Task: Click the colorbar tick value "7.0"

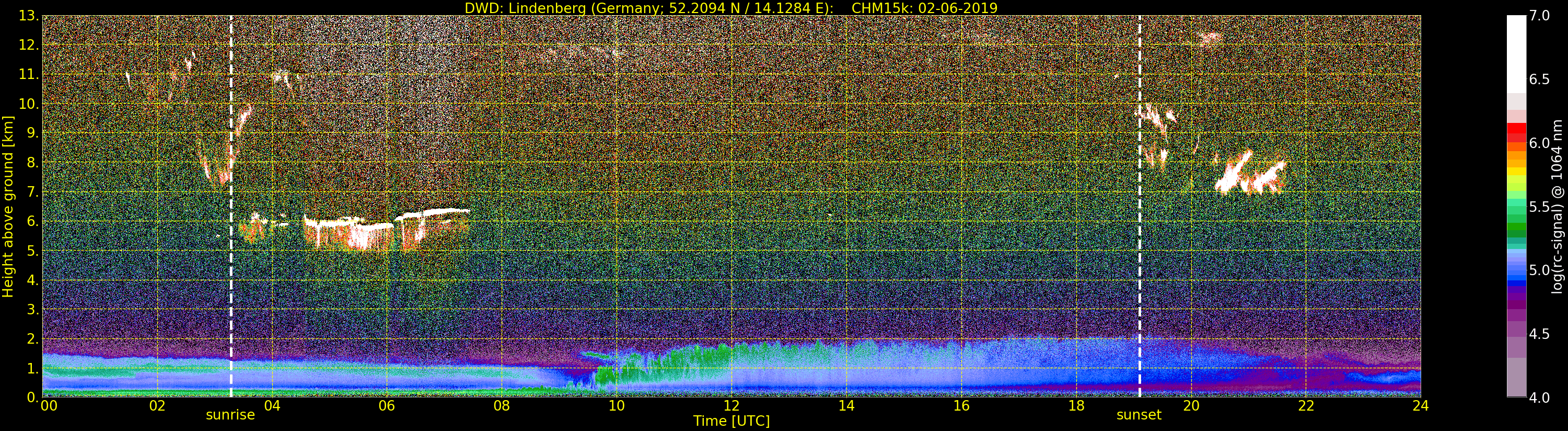Action: click(x=1539, y=16)
